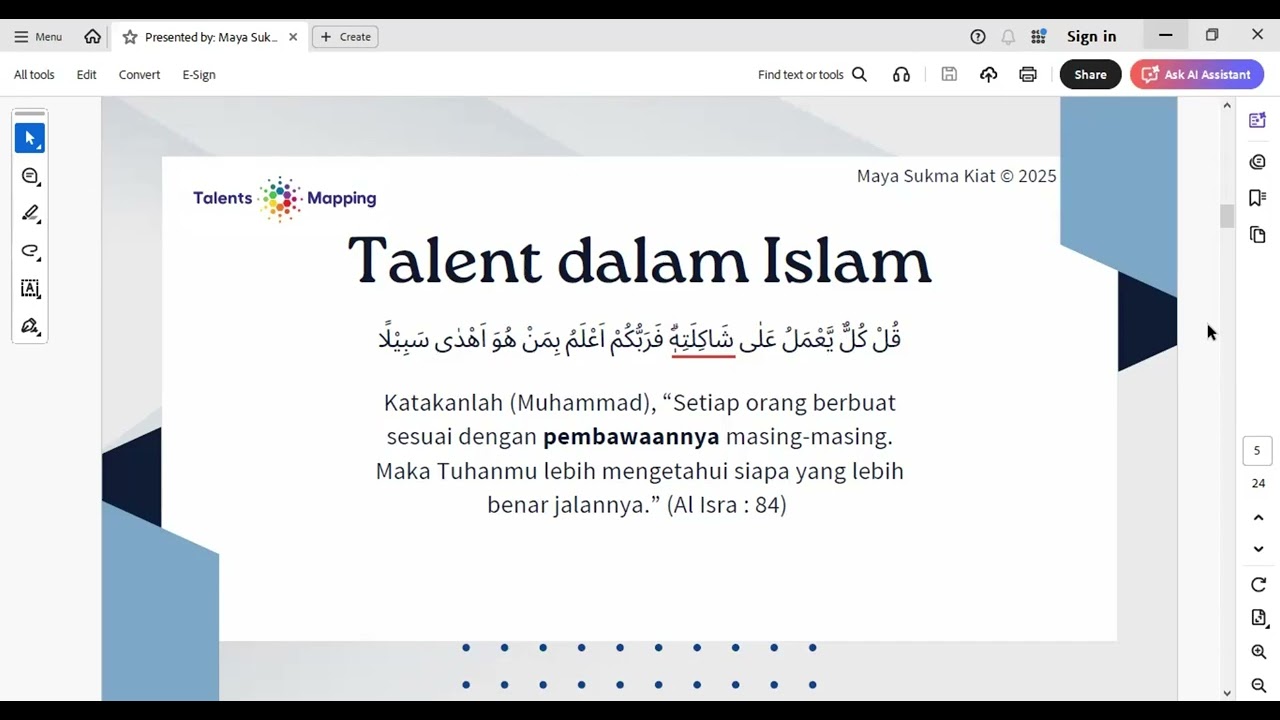Image resolution: width=1280 pixels, height=720 pixels.
Task: Click the Share button
Action: pos(1090,75)
